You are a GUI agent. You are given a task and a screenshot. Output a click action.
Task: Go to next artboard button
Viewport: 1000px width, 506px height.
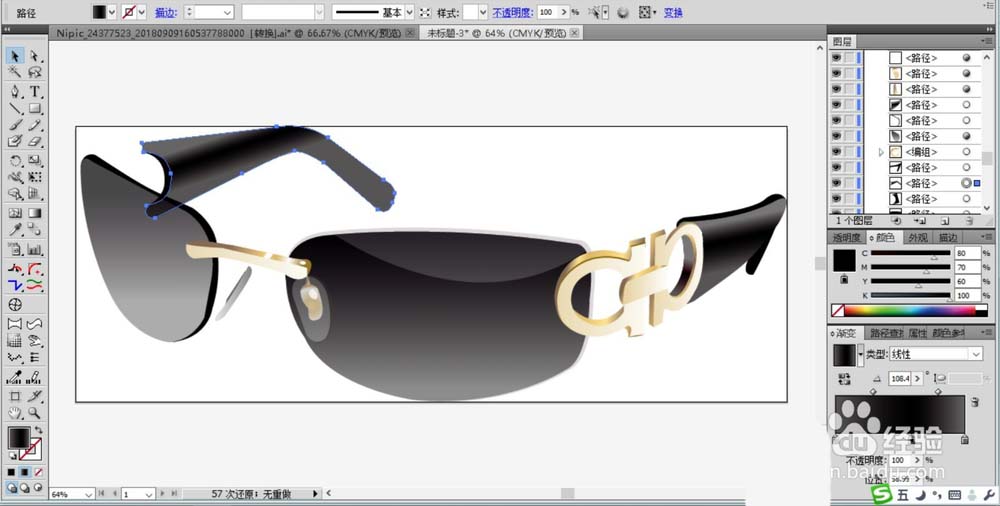(163, 494)
